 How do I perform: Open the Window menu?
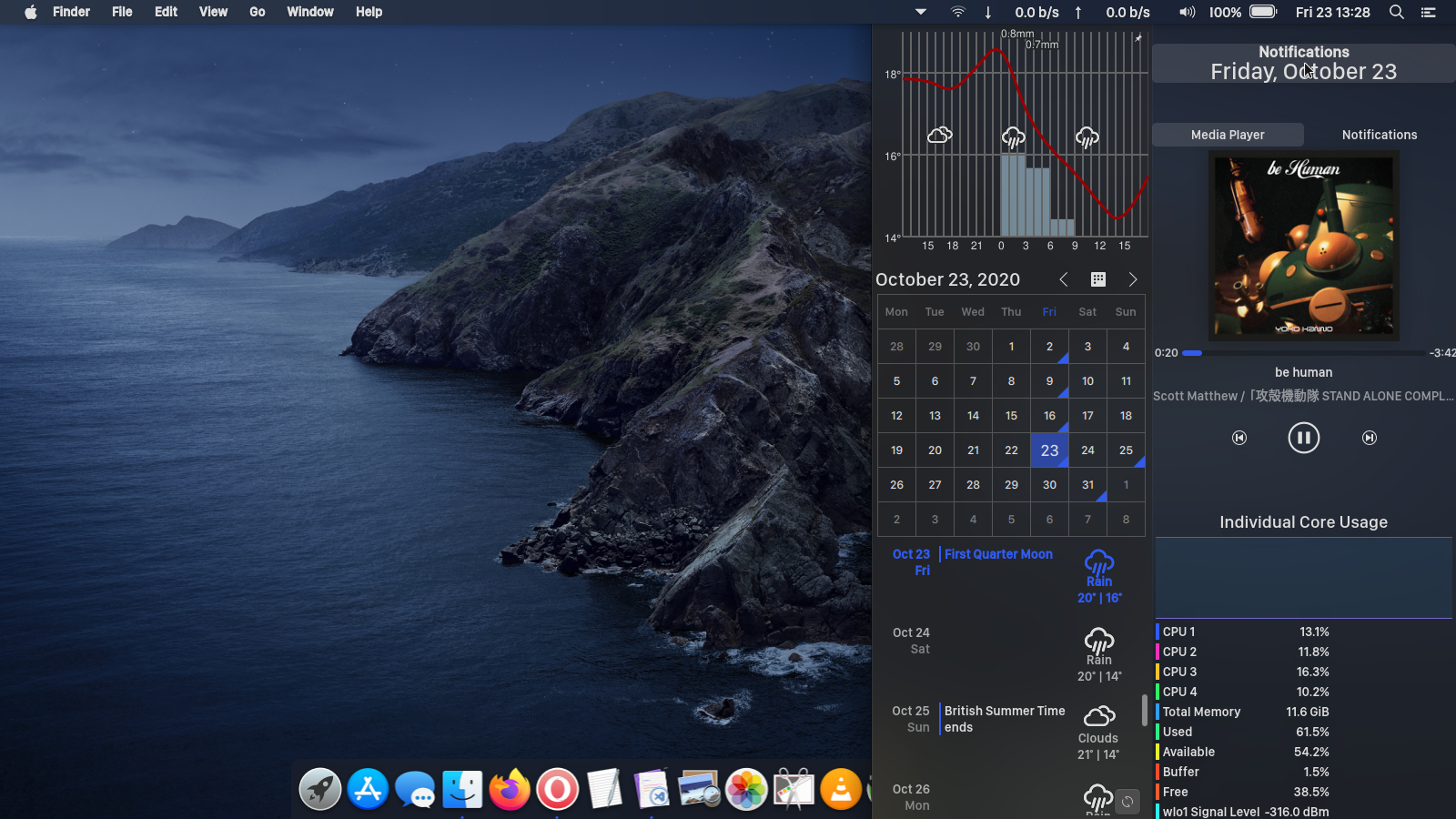[x=310, y=12]
